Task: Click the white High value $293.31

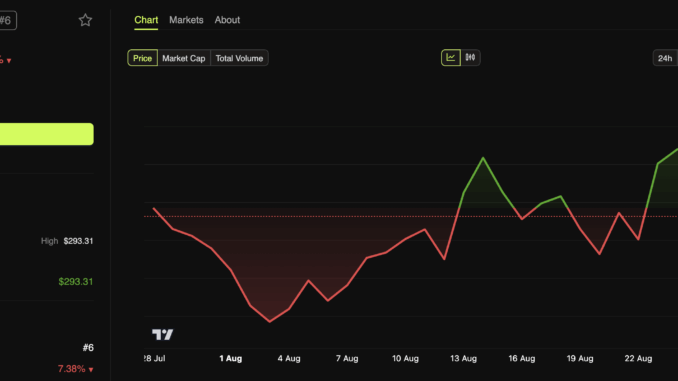Action: tap(78, 241)
